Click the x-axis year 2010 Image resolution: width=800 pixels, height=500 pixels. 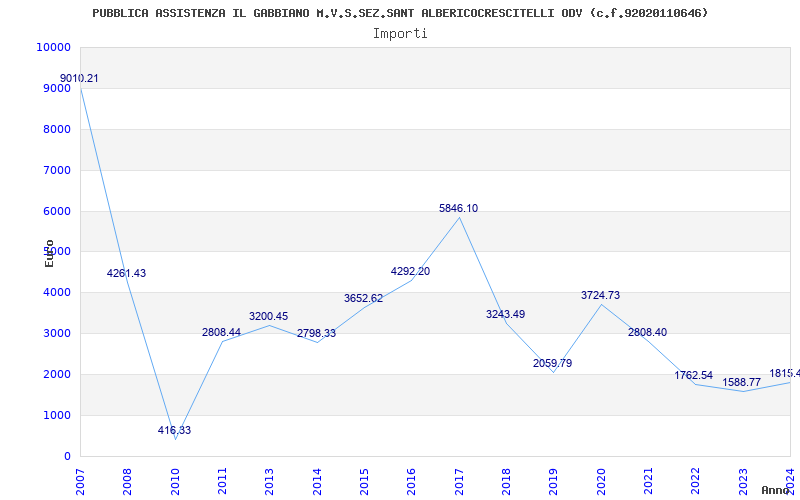(x=175, y=482)
